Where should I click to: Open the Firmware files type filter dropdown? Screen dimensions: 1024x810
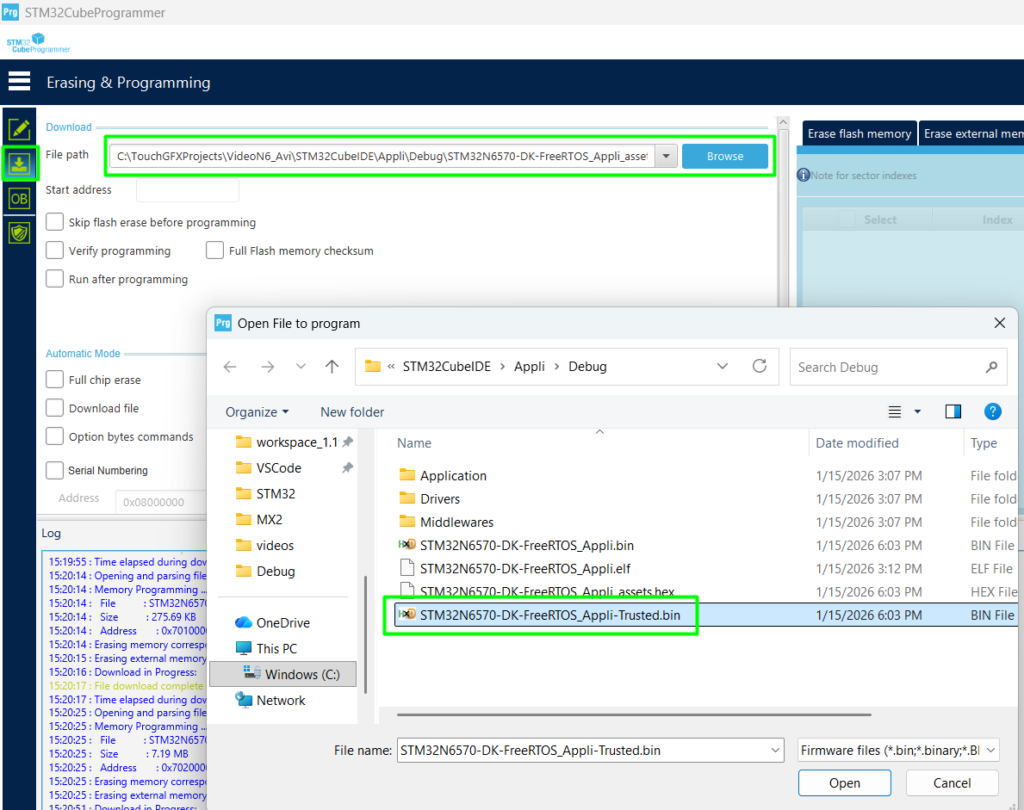[x=898, y=750]
